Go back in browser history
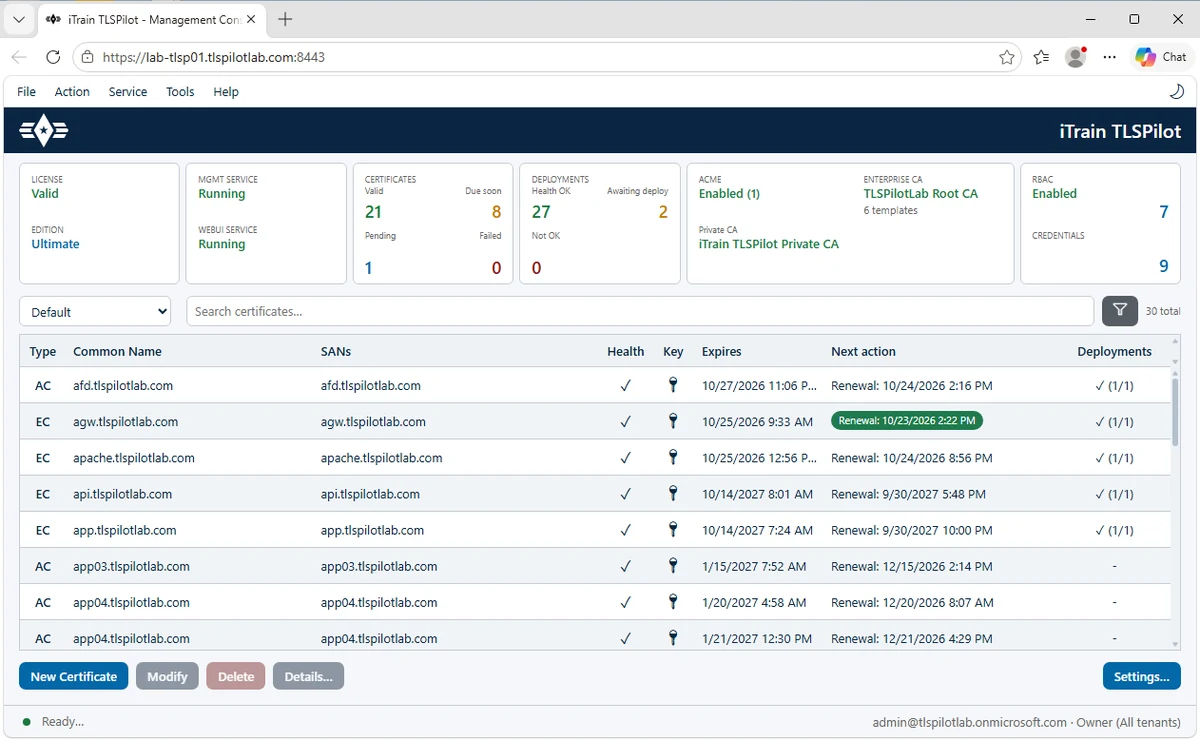Viewport: 1200px width, 741px height. click(x=21, y=57)
